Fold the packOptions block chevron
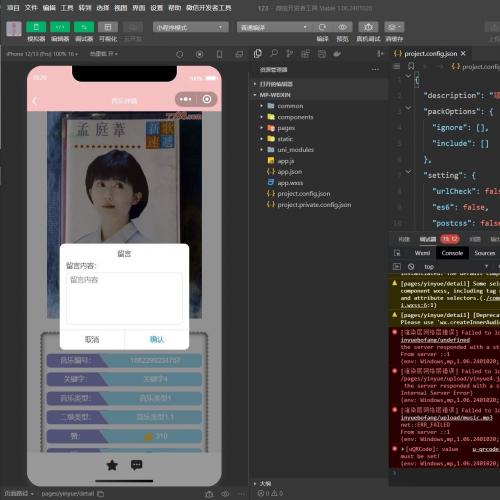The image size is (500, 500). coord(408,108)
